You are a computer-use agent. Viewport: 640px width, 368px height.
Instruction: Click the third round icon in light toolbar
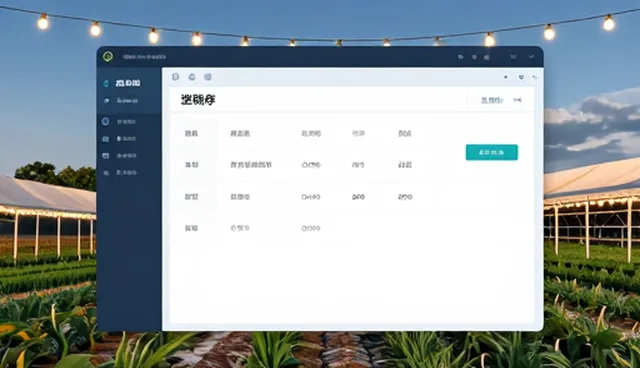(x=208, y=77)
